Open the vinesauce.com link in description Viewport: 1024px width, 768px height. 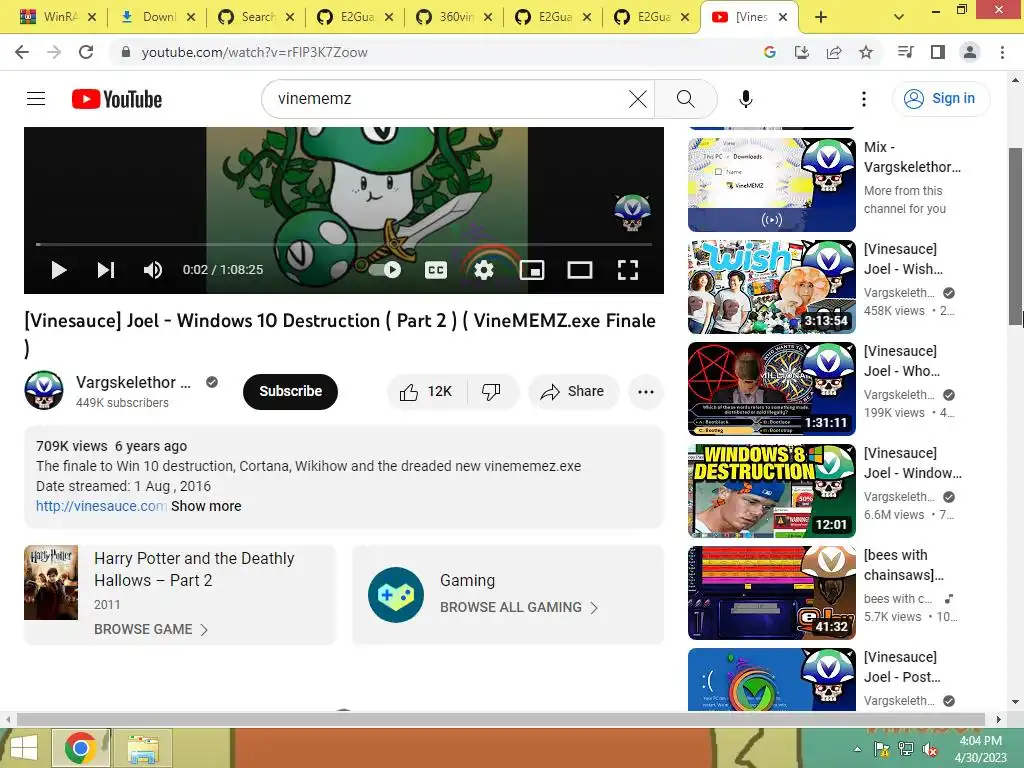[101, 506]
